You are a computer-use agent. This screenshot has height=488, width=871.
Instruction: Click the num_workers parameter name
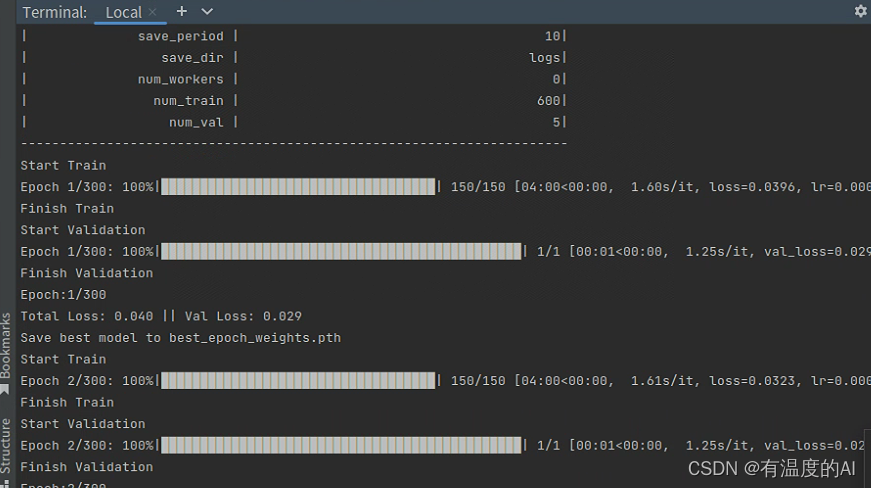(x=181, y=79)
